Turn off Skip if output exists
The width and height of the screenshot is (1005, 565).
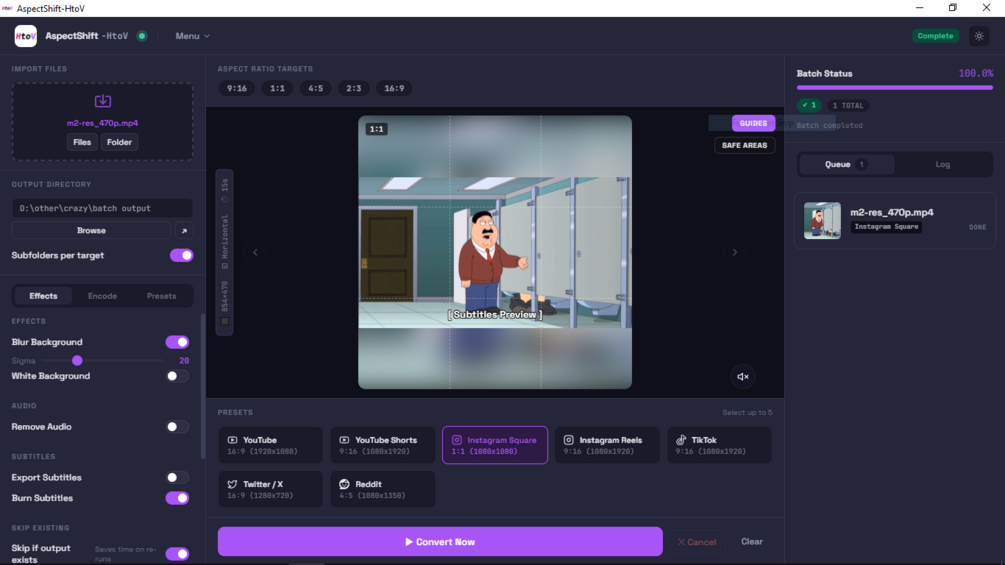click(x=177, y=553)
